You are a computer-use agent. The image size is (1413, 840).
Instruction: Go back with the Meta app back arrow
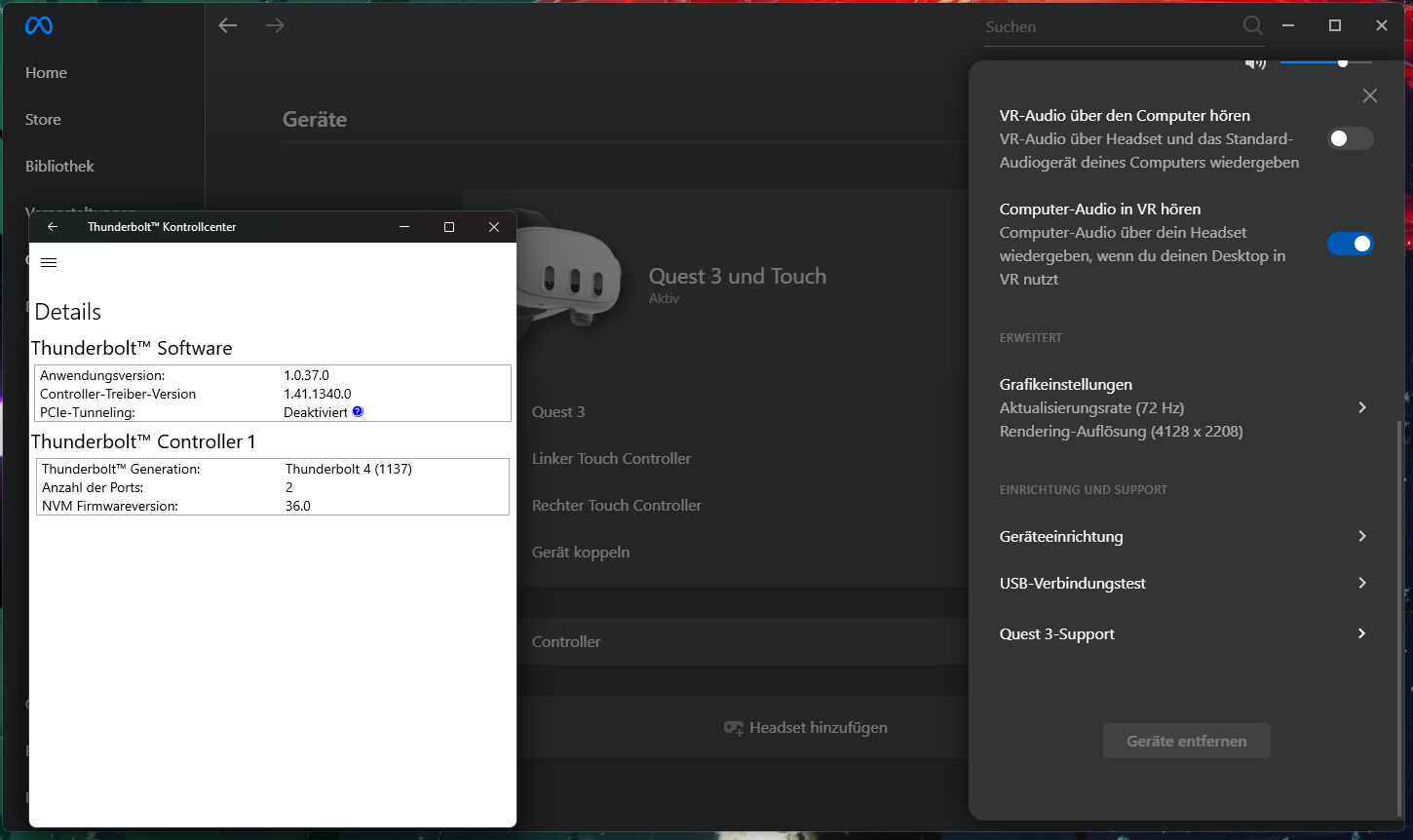point(228,25)
